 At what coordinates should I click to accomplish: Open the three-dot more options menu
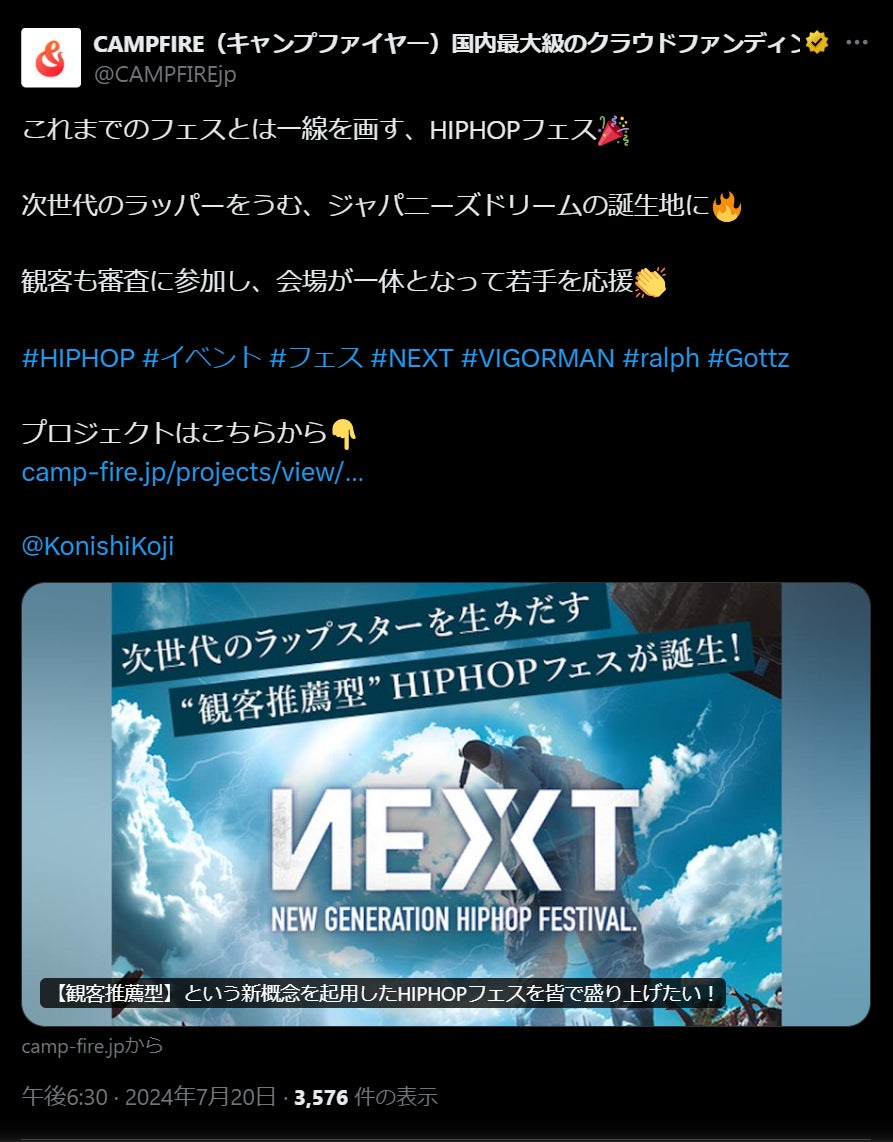pos(857,43)
